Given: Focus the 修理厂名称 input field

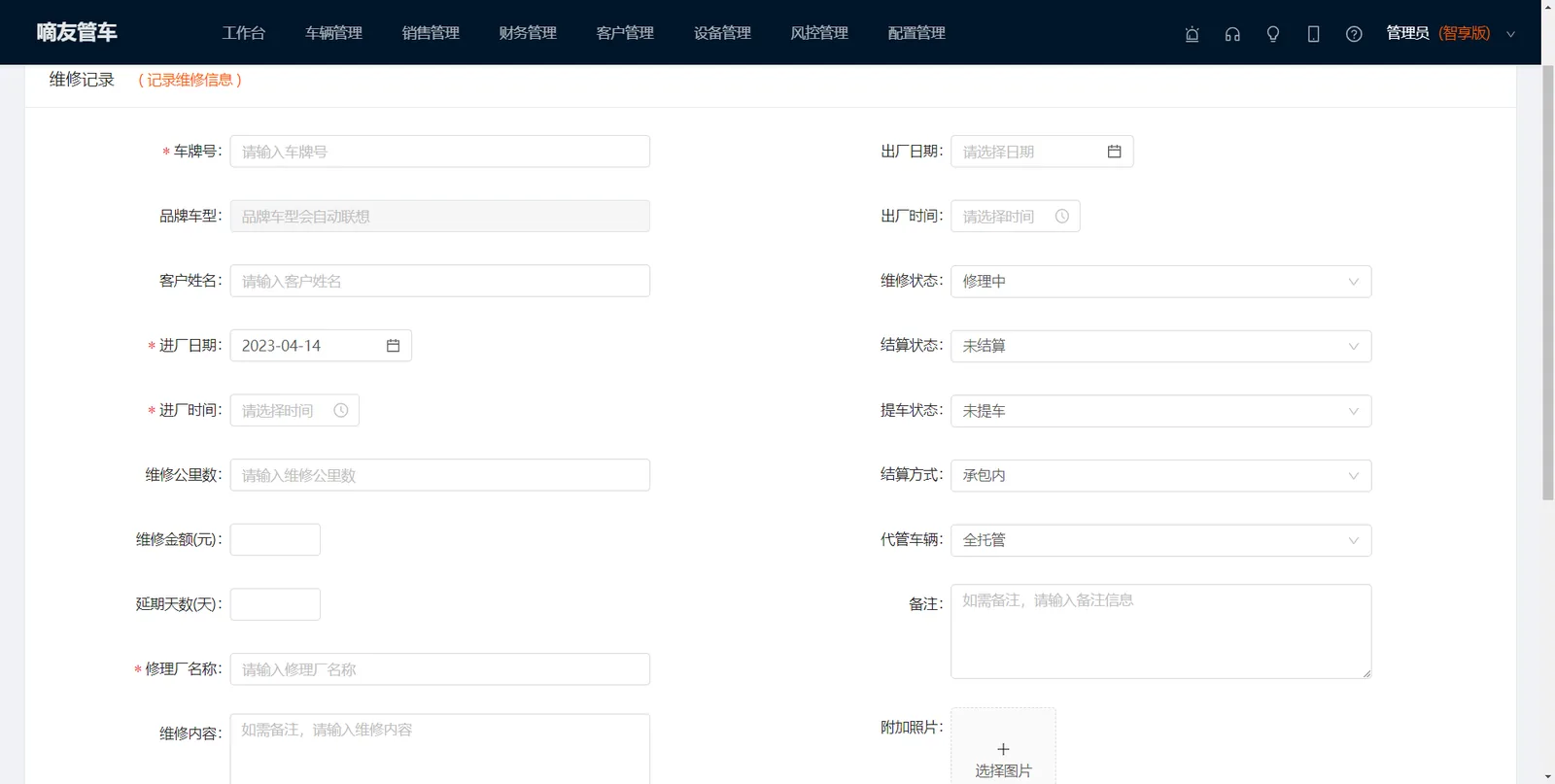Looking at the screenshot, I should click(x=440, y=669).
